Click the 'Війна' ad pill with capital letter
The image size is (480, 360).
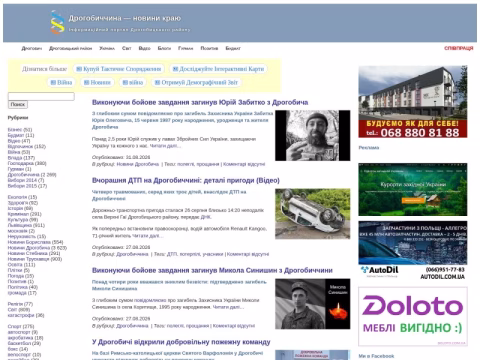click(x=61, y=82)
